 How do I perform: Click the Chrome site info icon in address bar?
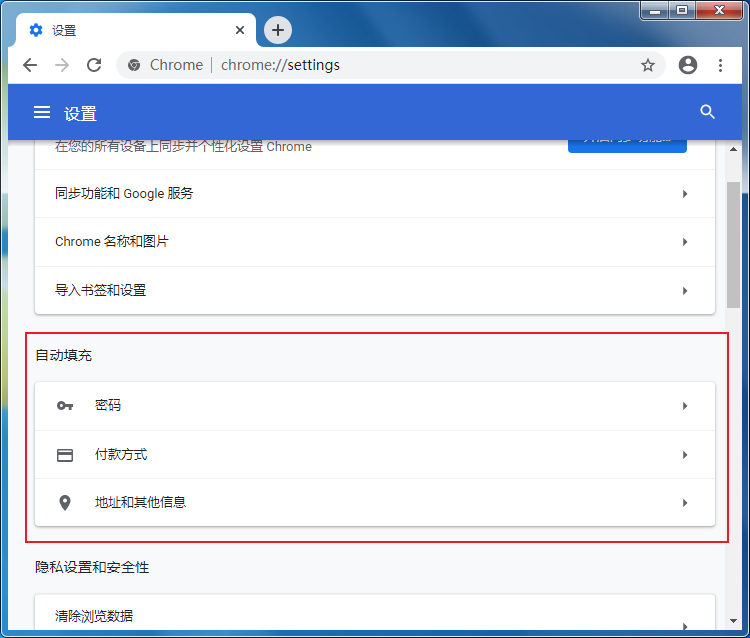[x=134, y=65]
